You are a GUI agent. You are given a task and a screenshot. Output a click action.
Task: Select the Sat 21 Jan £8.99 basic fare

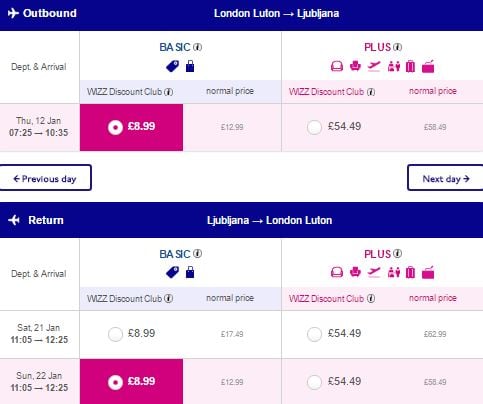pyautogui.click(x=115, y=334)
